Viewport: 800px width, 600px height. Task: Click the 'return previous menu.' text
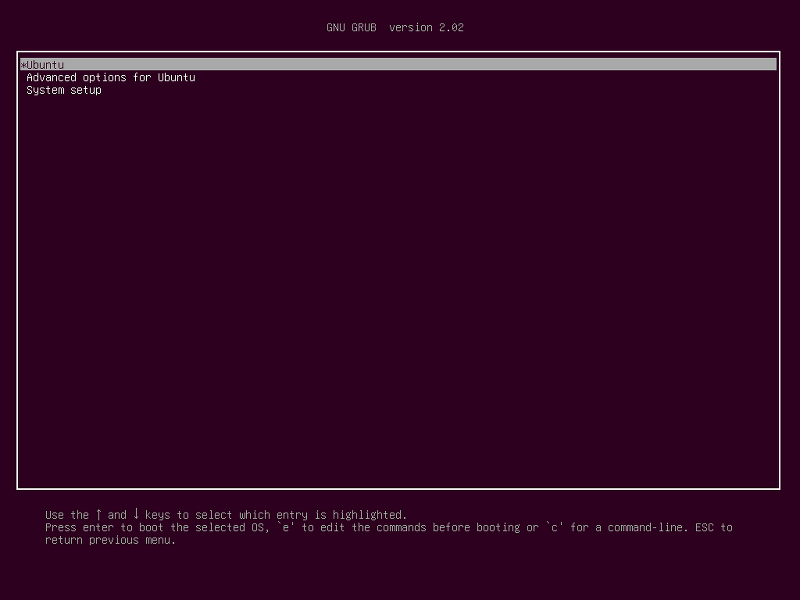[x=110, y=540]
